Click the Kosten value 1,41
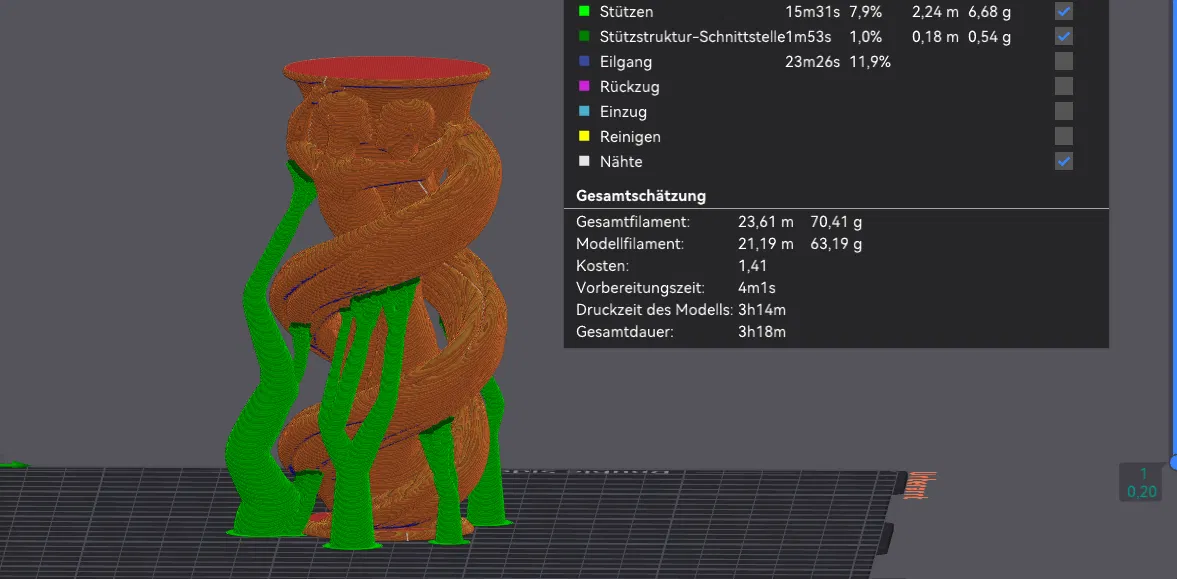1177x579 pixels. 752,266
